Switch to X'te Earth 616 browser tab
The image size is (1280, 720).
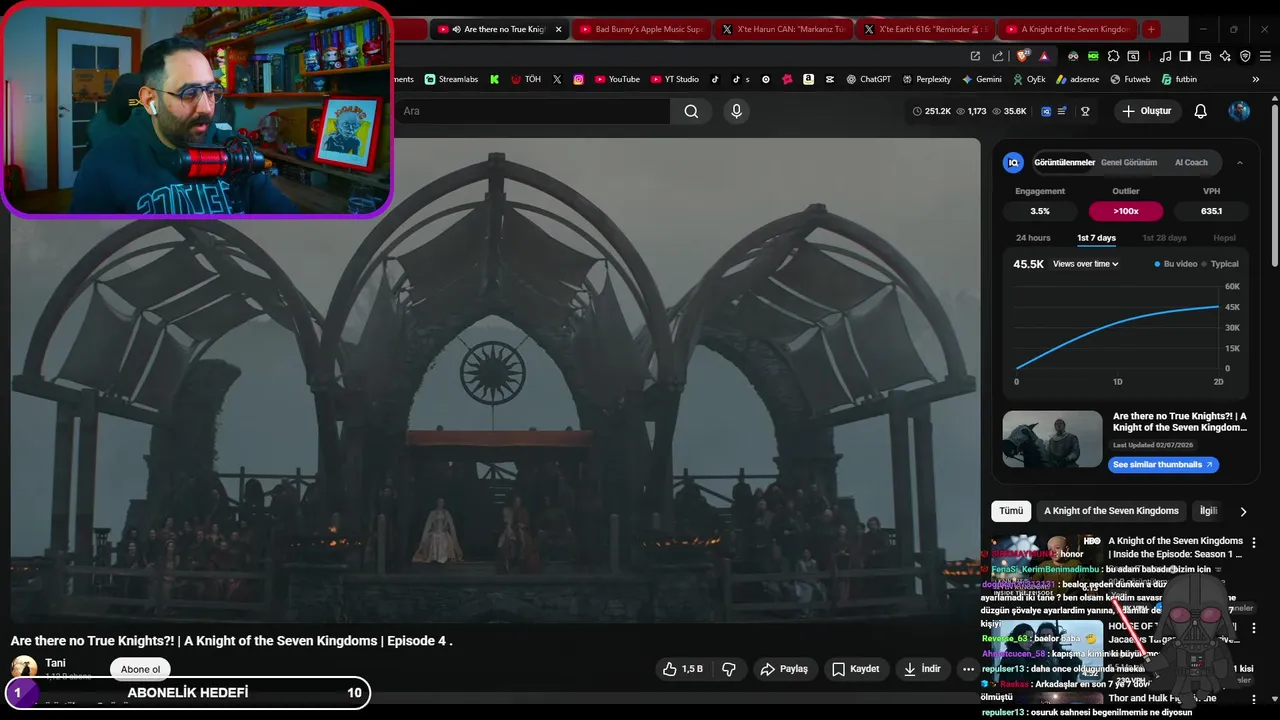(x=926, y=29)
